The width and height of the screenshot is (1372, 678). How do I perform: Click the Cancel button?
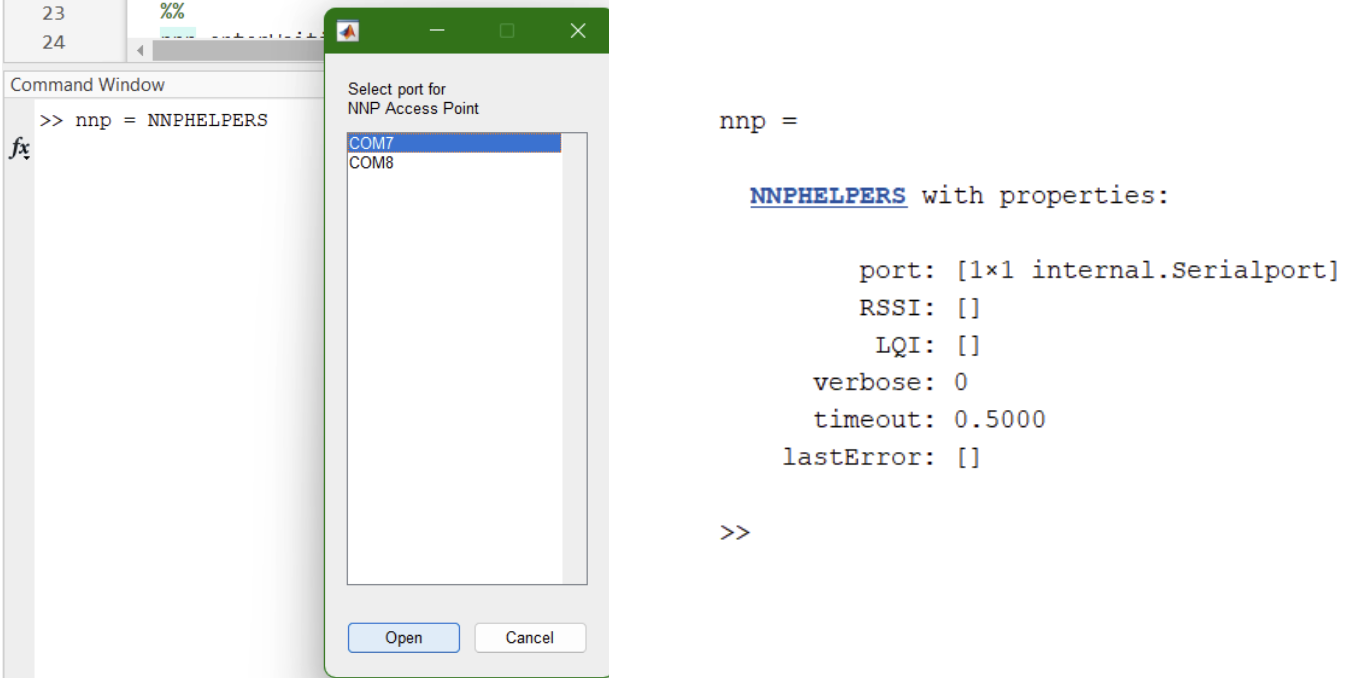click(x=530, y=638)
